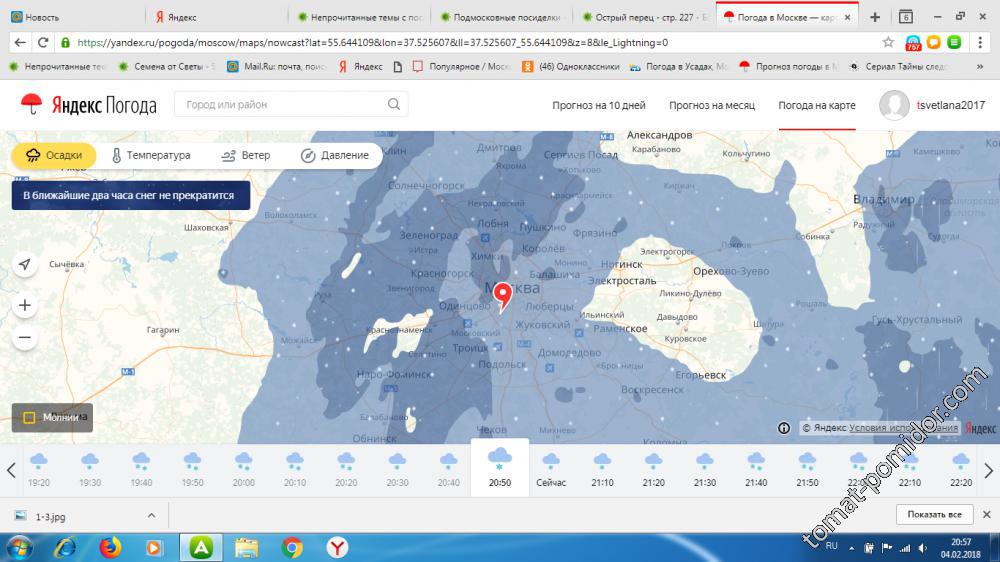
Task: Jump to 20:00 on the timeline
Action: click(x=244, y=470)
